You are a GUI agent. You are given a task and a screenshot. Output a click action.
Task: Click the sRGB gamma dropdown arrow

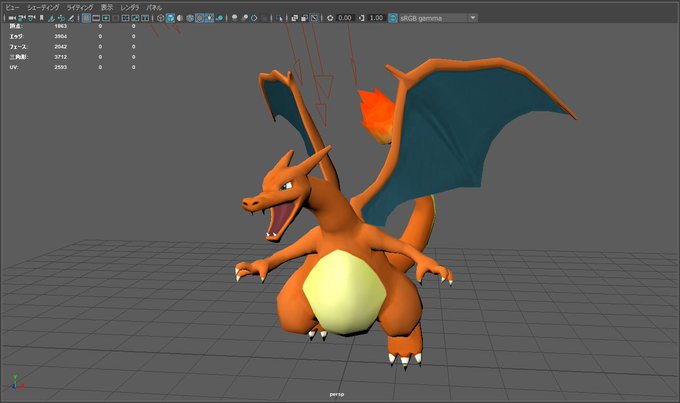click(473, 18)
